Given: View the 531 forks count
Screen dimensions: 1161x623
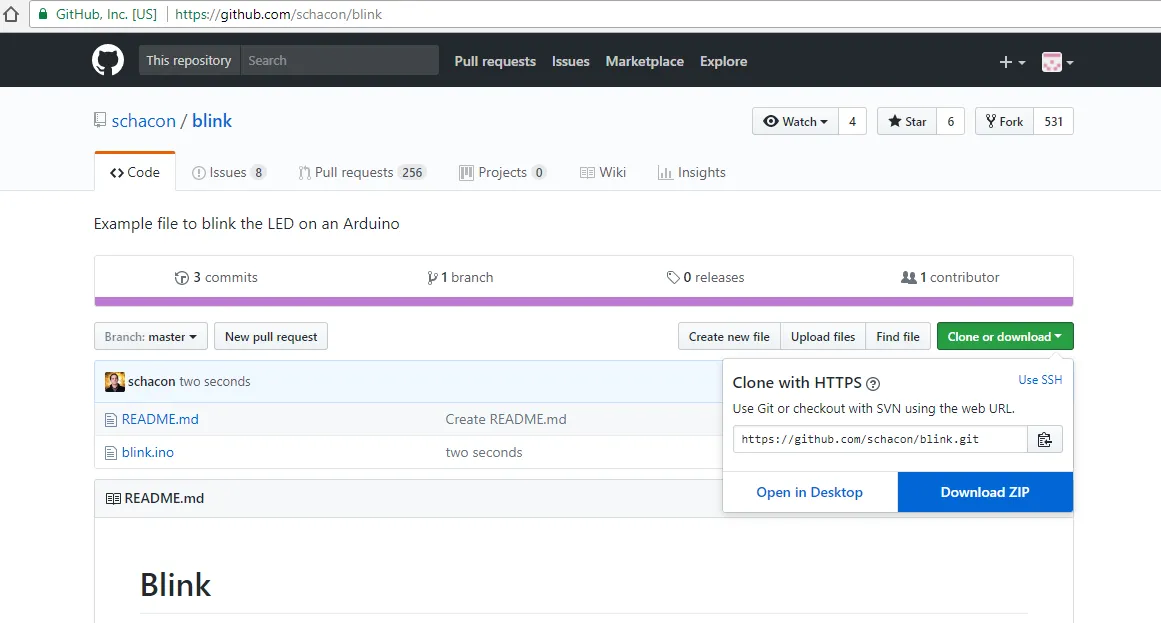Looking at the screenshot, I should [x=1054, y=121].
